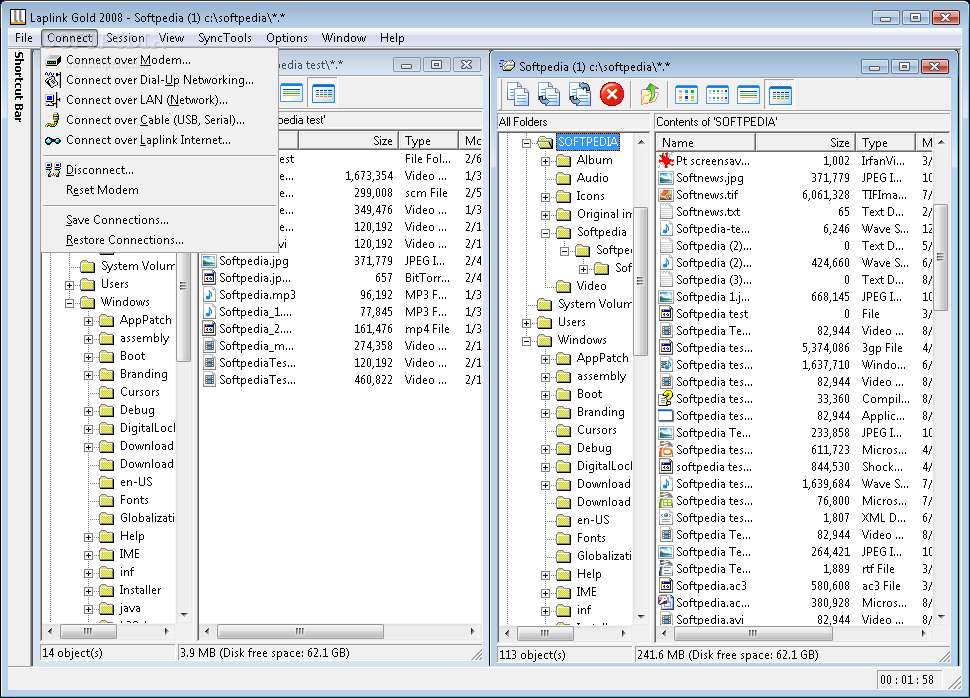Click the Laplink Gold title bar icon
Viewport: 970px width, 698px height.
click(x=17, y=17)
